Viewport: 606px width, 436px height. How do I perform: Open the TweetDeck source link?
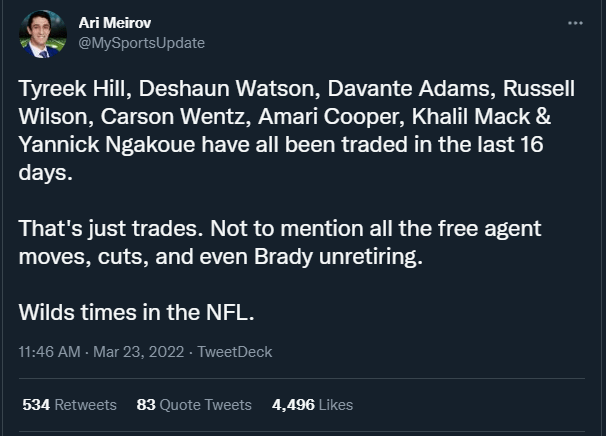point(234,352)
